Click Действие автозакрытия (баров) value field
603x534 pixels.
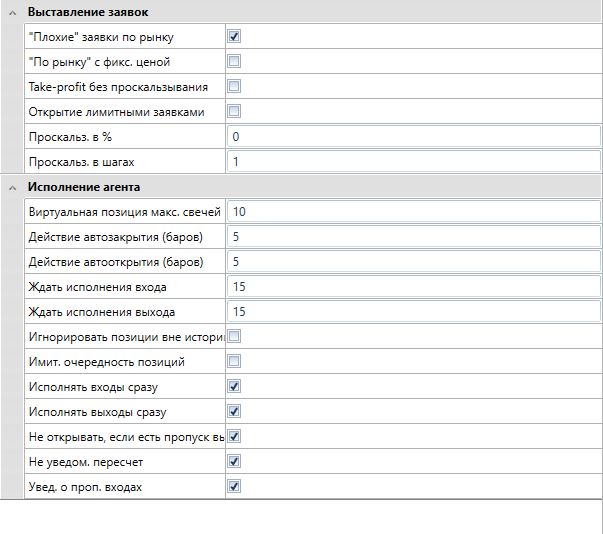pyautogui.click(x=412, y=238)
